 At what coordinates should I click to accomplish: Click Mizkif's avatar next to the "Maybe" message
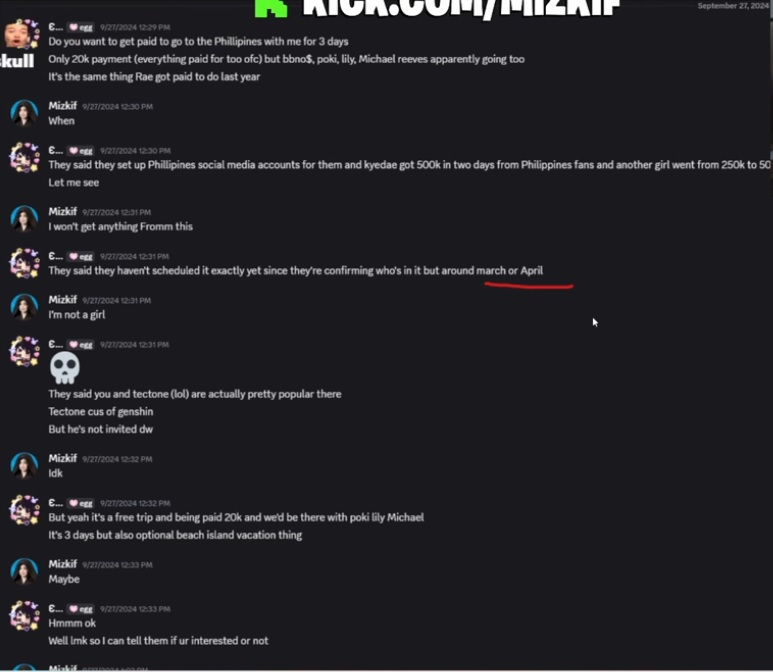[x=24, y=571]
